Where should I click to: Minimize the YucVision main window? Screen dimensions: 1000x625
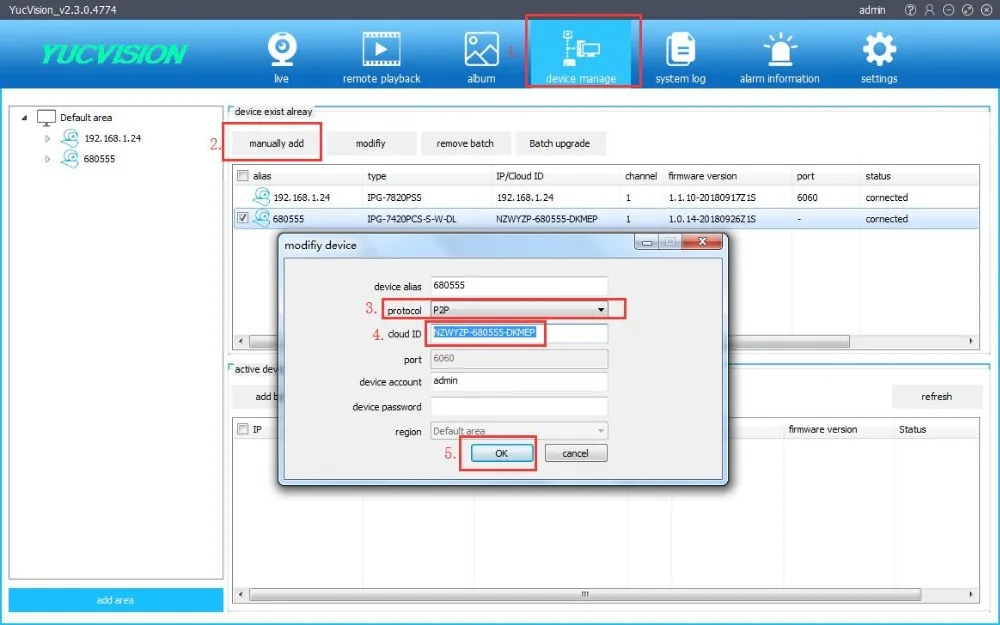pos(948,10)
